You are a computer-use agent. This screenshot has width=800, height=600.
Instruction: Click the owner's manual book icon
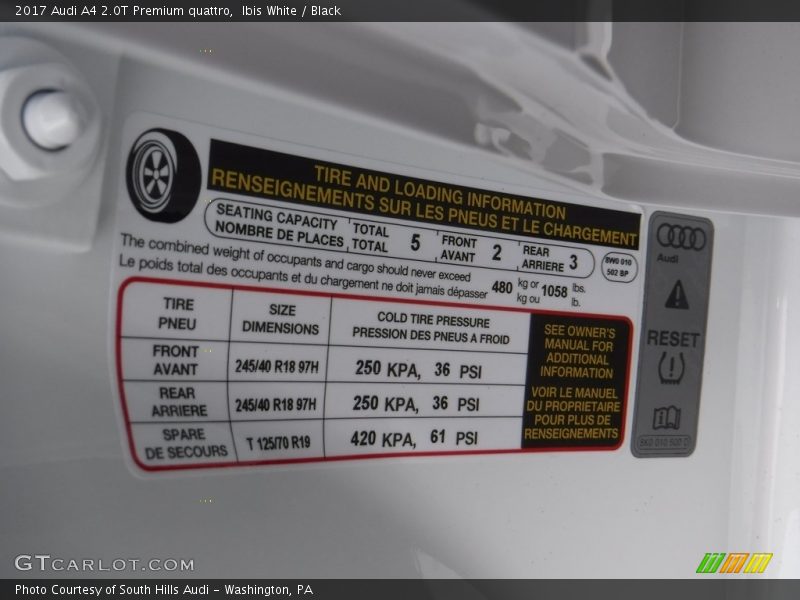667,418
